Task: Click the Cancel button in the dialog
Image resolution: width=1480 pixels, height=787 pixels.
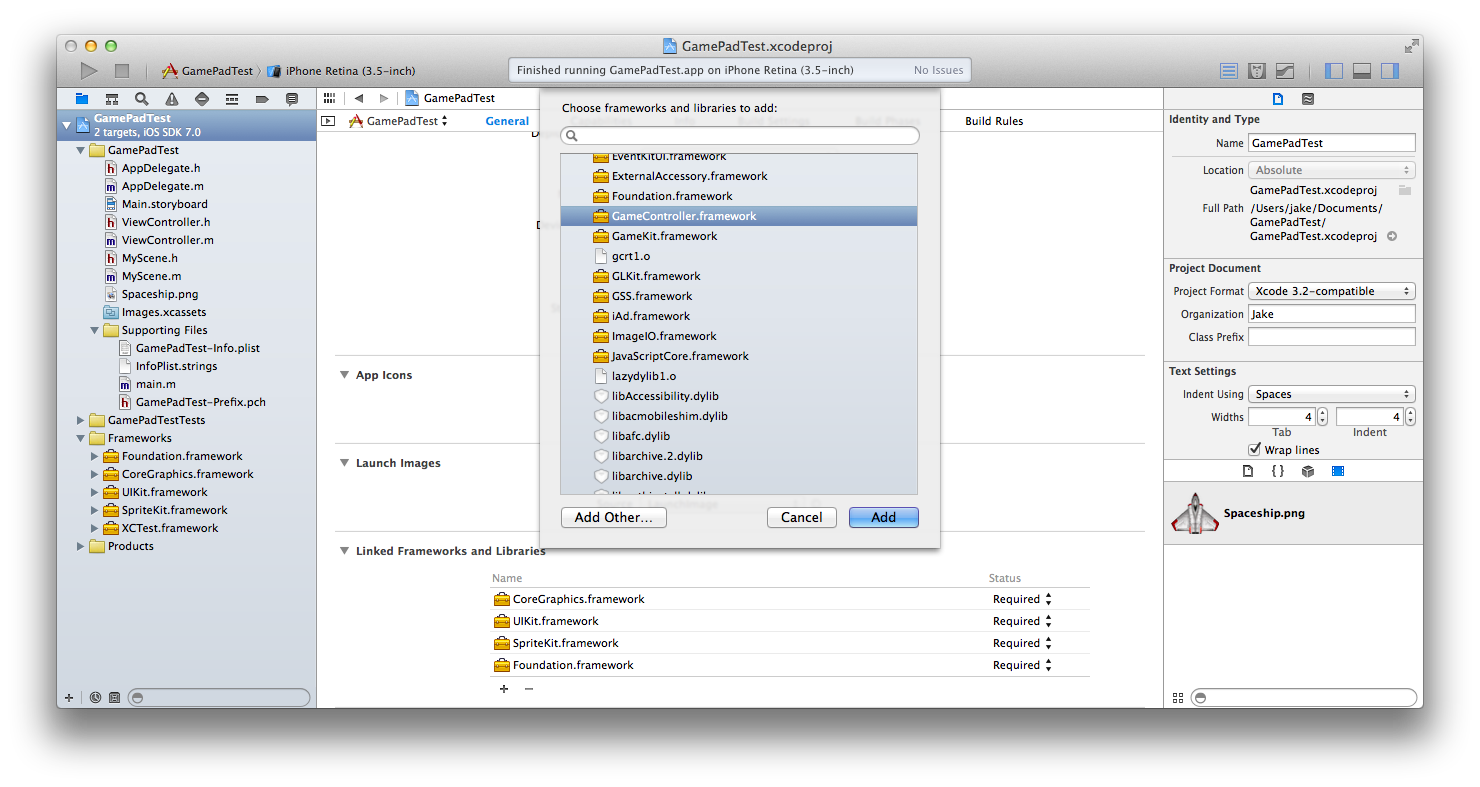Action: [802, 517]
